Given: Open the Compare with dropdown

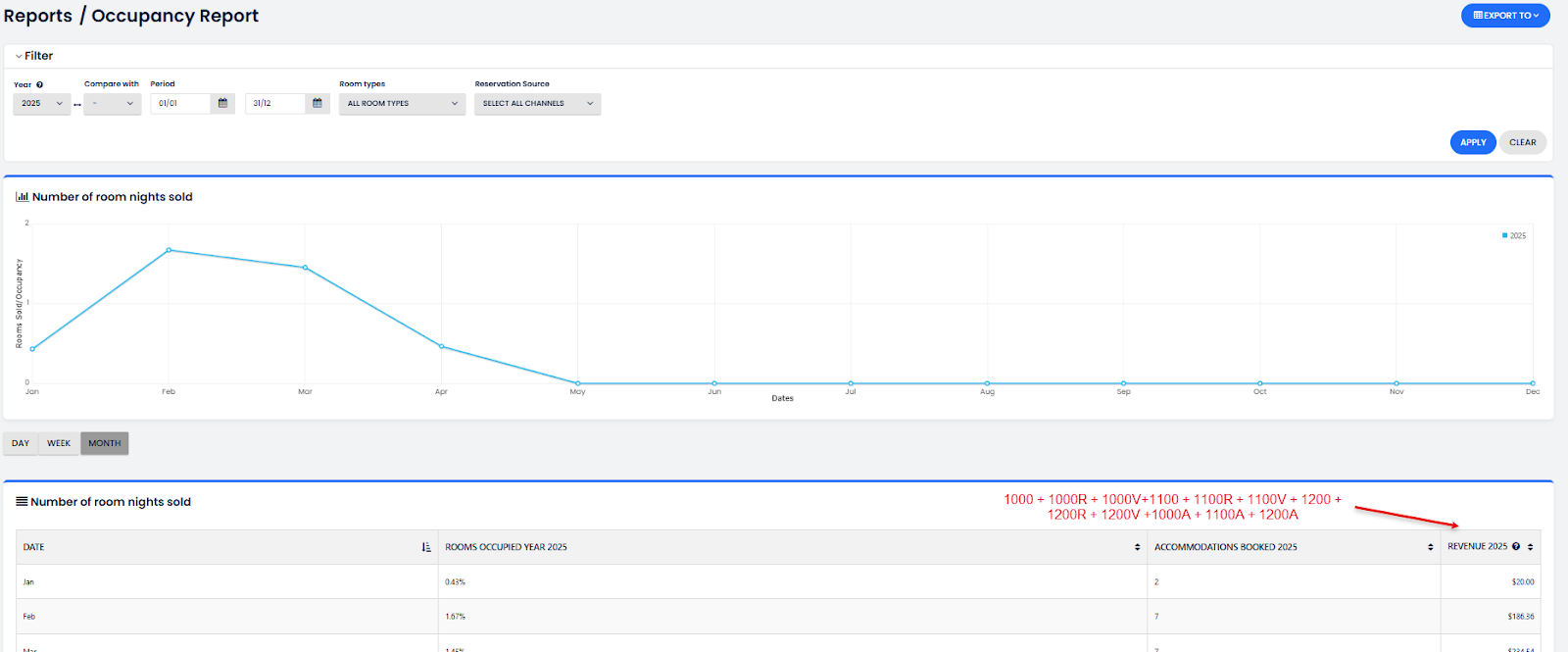Looking at the screenshot, I should (x=112, y=103).
